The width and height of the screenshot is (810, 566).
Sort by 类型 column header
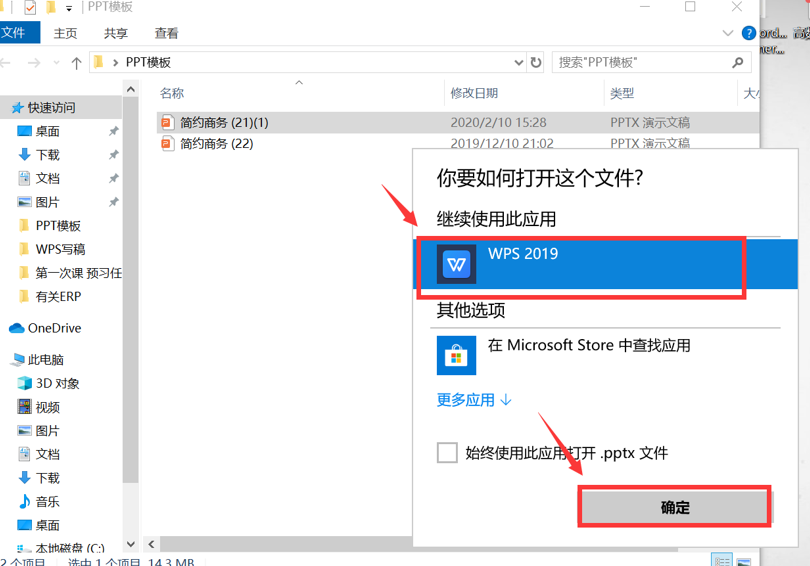pyautogui.click(x=622, y=93)
